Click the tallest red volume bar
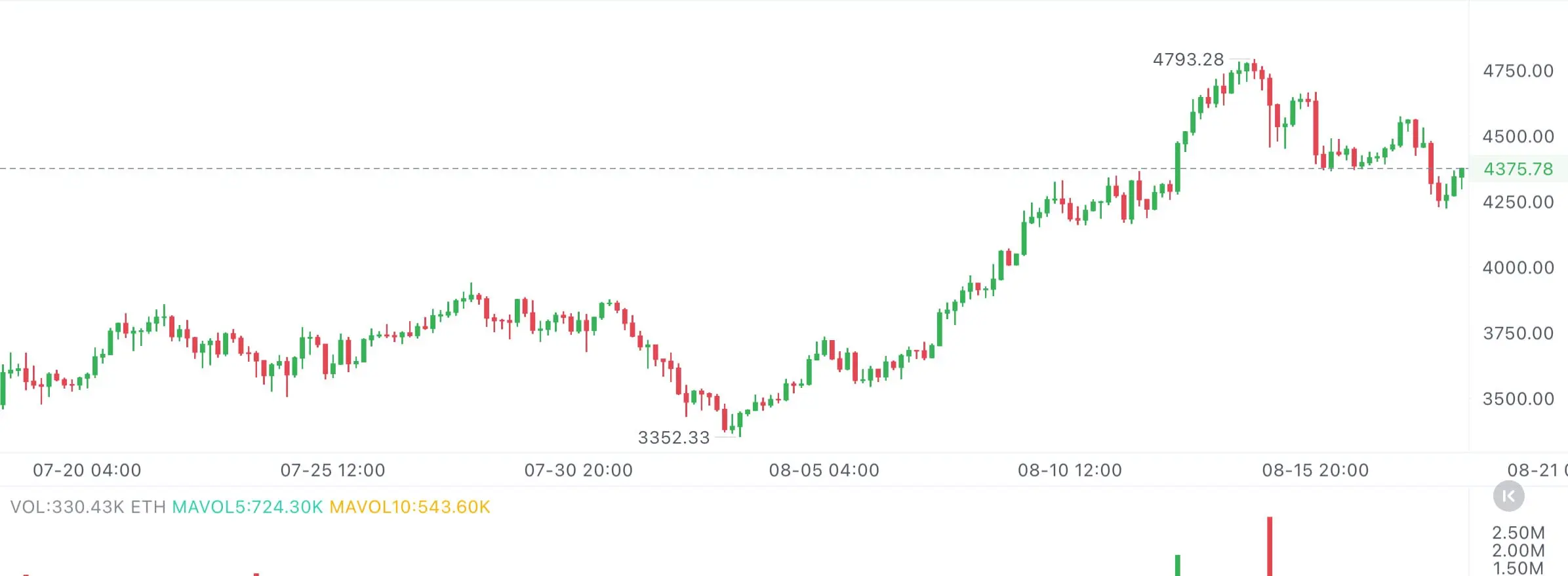Viewport: 1568px width, 576px height. tap(1270, 547)
